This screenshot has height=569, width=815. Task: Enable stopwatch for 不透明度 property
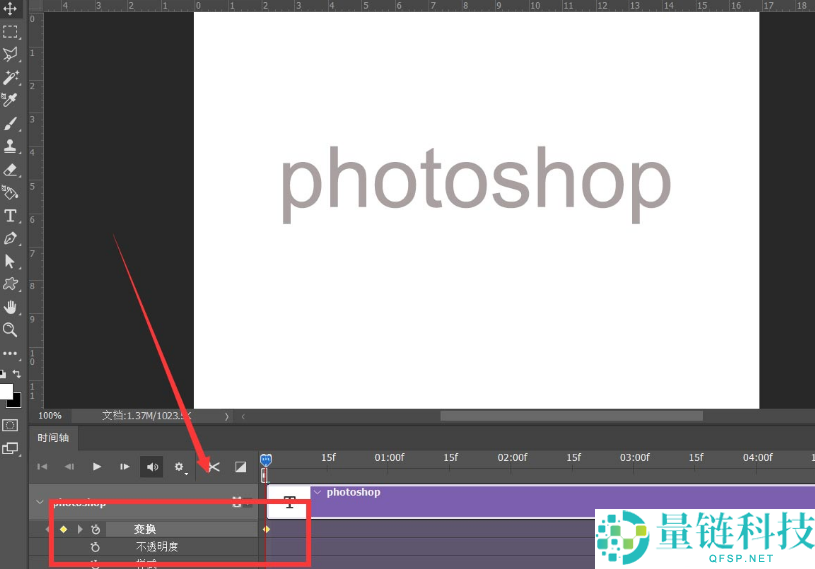click(96, 547)
